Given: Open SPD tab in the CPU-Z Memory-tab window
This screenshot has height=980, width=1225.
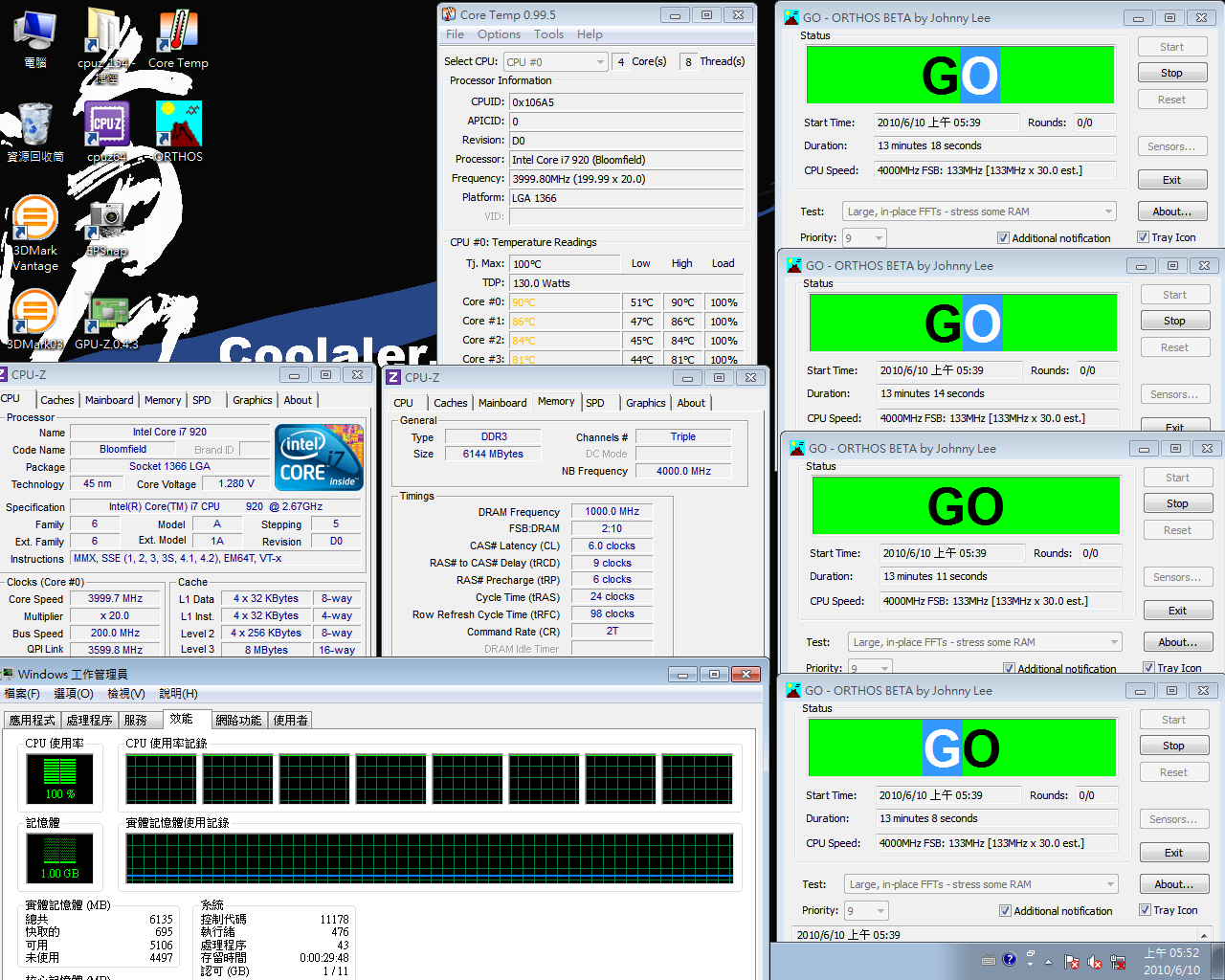Looking at the screenshot, I should tap(595, 403).
